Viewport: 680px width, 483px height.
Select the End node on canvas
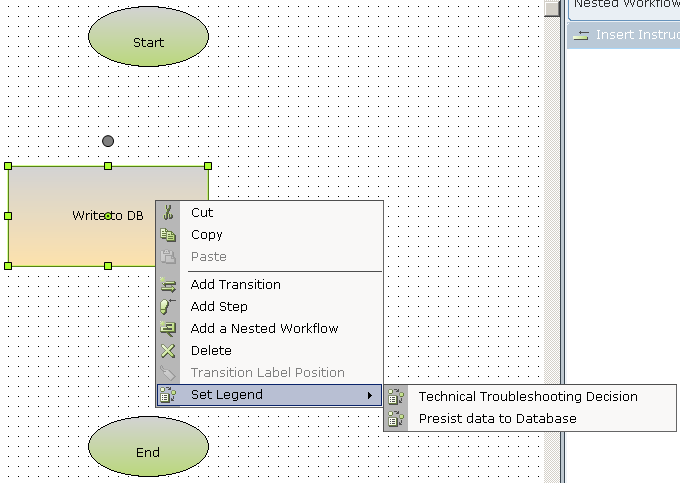(x=148, y=452)
